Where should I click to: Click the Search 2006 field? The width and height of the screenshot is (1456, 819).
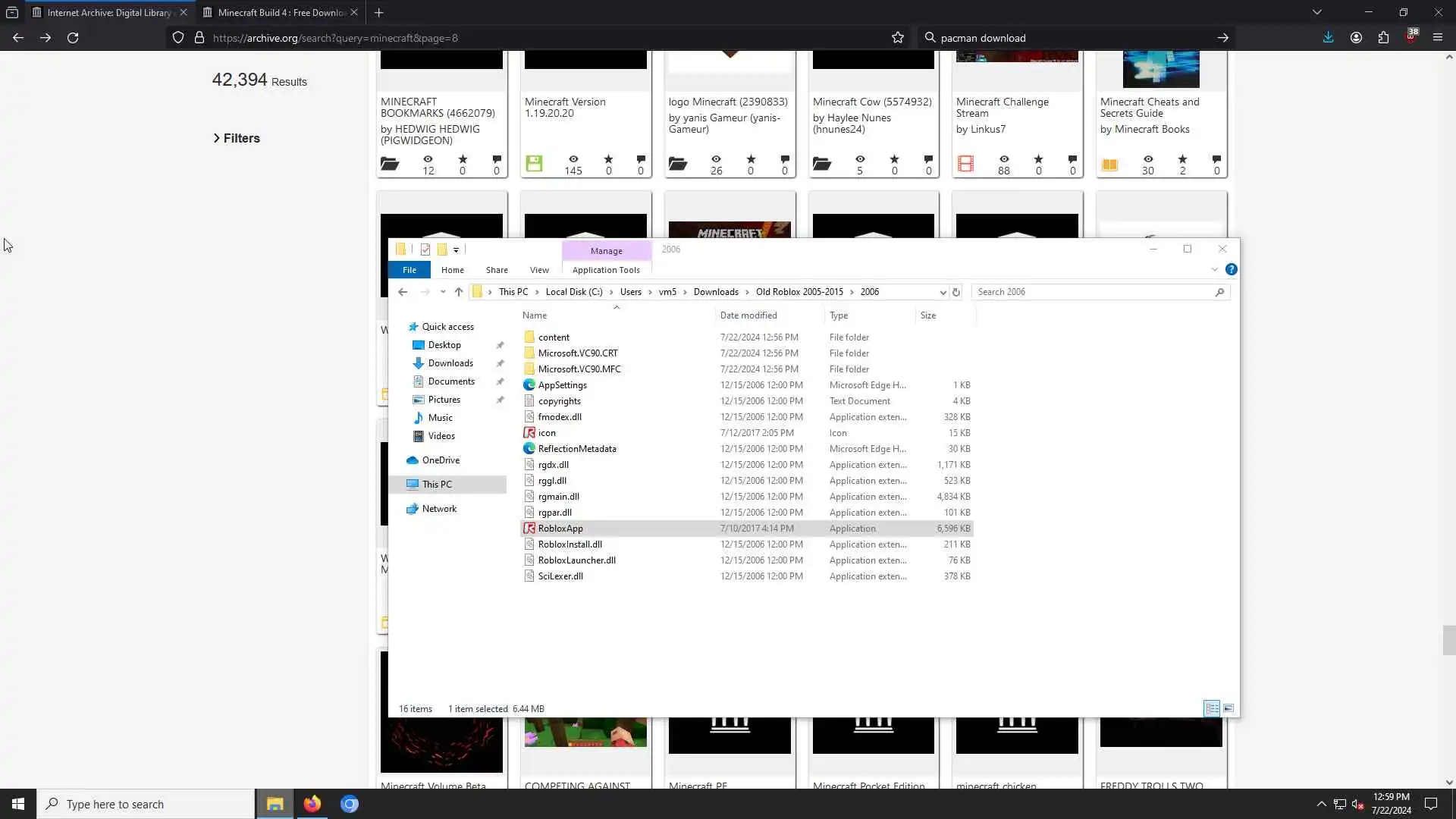tap(1092, 292)
